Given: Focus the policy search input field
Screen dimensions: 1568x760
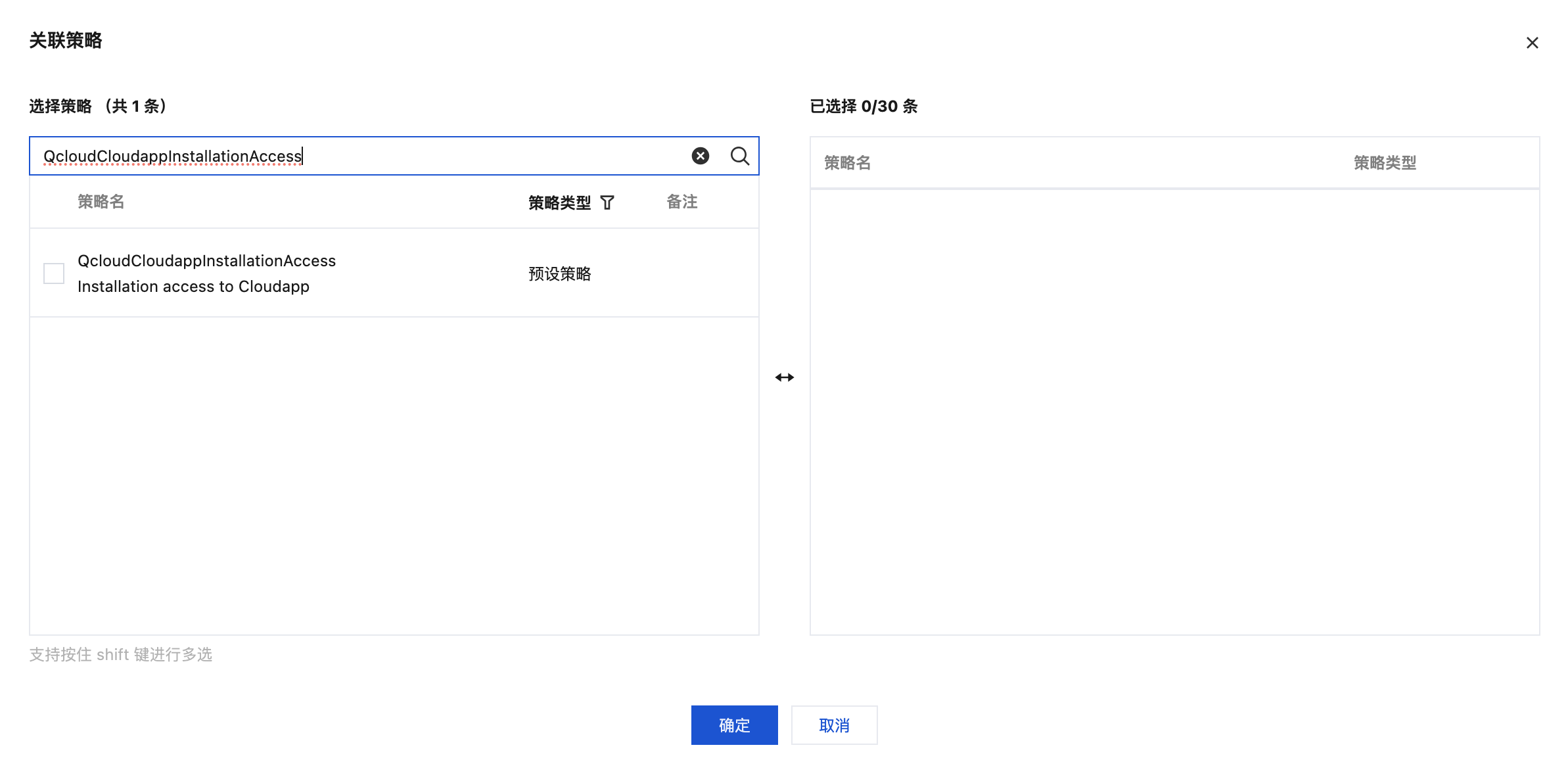Looking at the screenshot, I should coord(361,156).
